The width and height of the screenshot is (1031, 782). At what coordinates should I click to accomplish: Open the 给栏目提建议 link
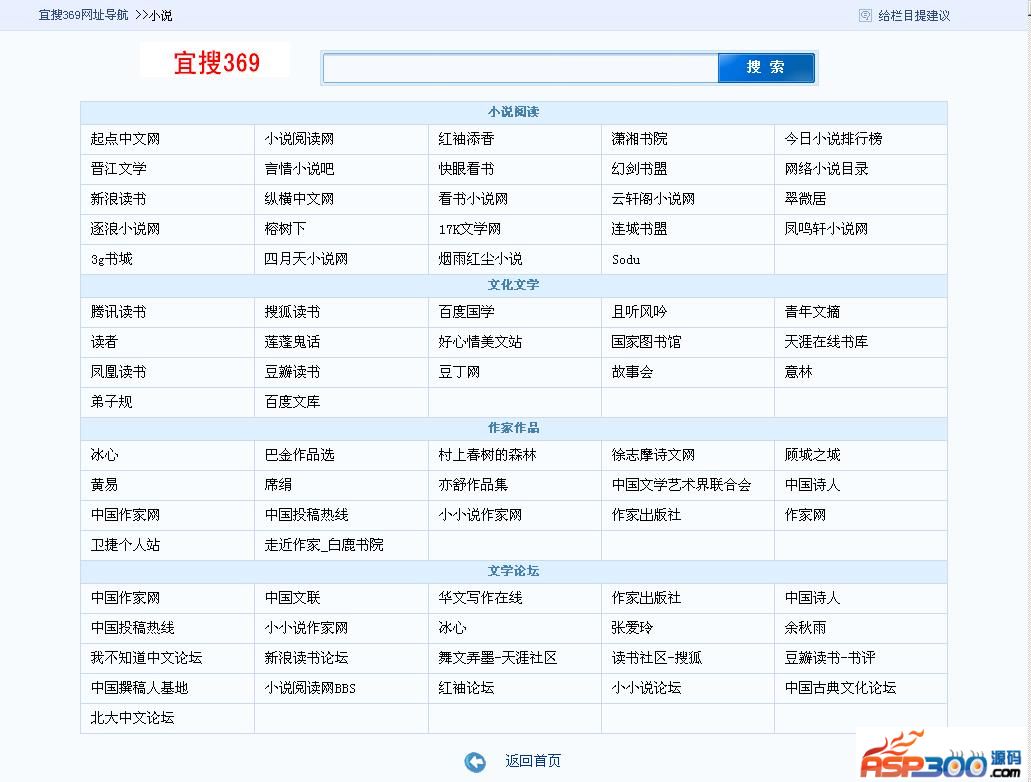[914, 15]
